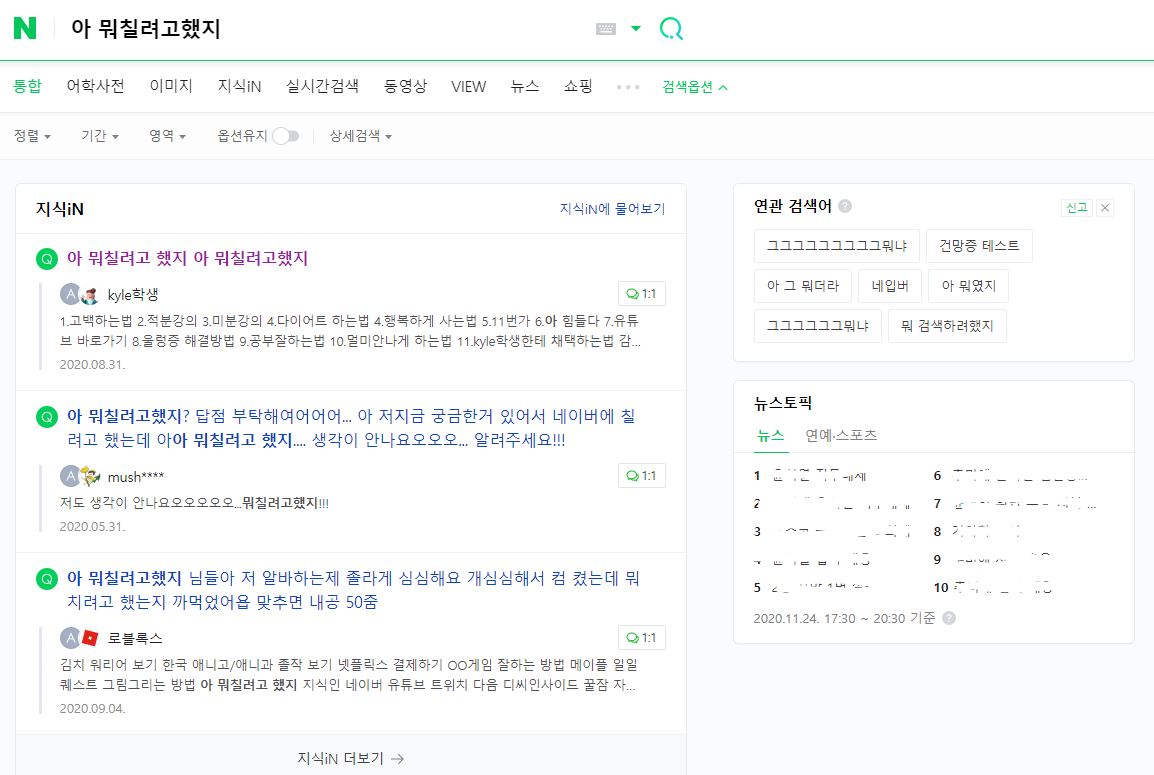Open the answer starting 1.고백하는법
The width and height of the screenshot is (1154, 775).
pyautogui.click(x=350, y=331)
